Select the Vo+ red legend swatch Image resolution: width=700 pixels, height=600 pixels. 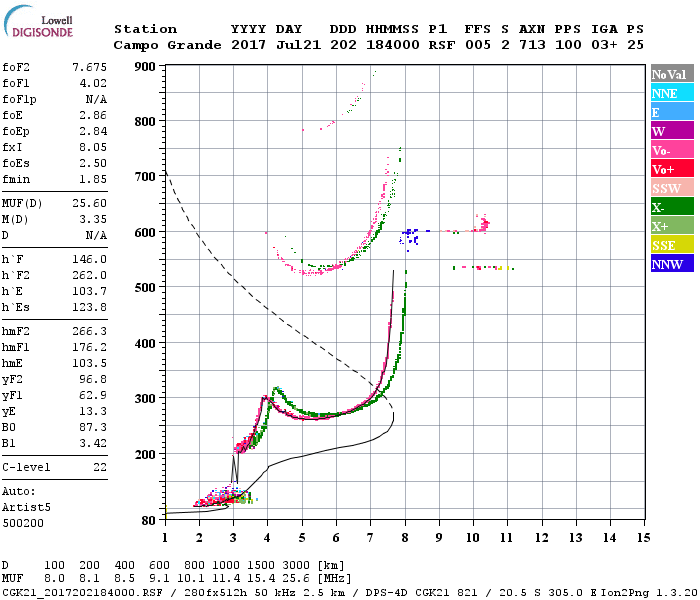[x=672, y=169]
